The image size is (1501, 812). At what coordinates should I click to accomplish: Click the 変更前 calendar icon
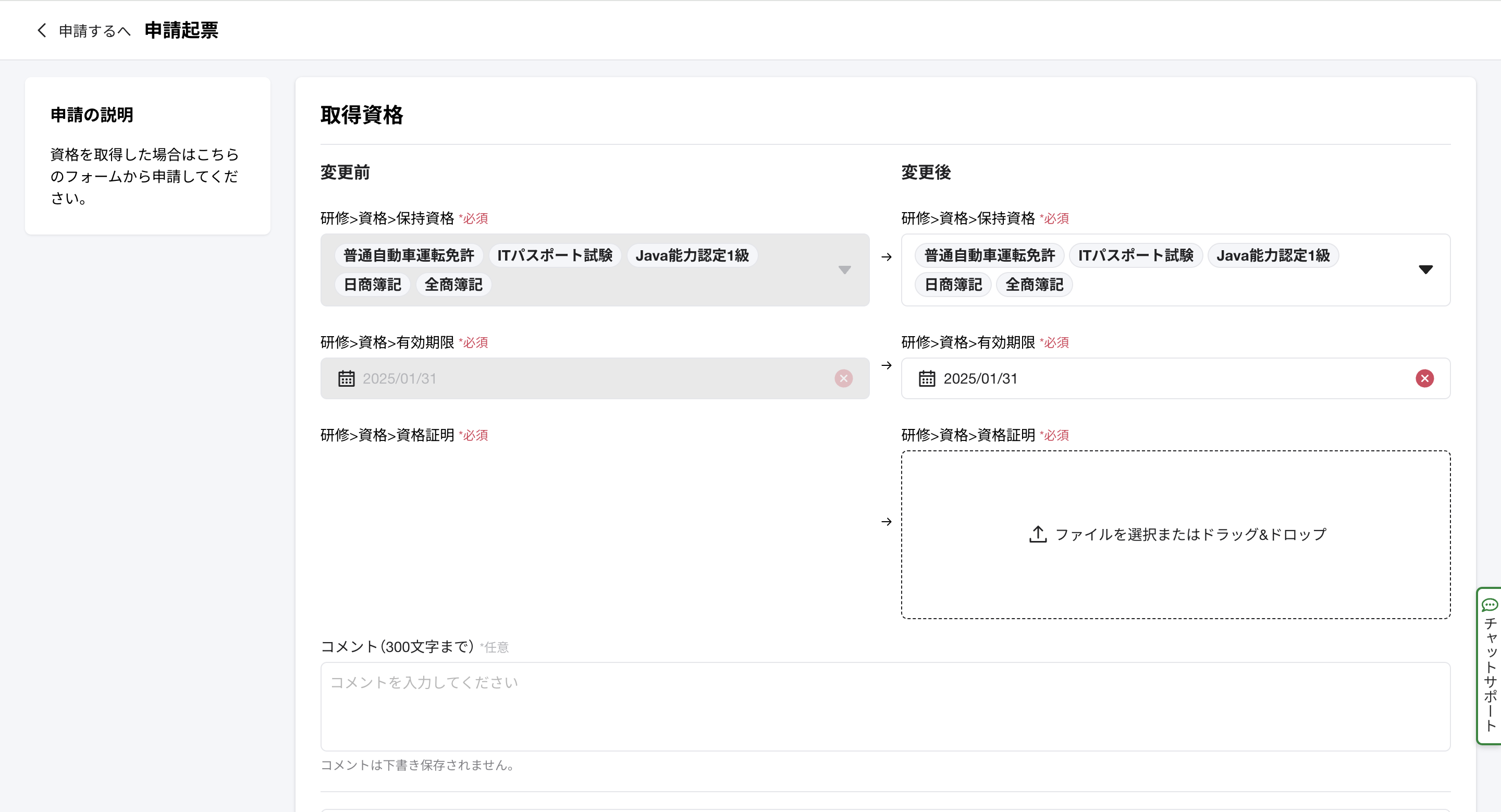(346, 378)
